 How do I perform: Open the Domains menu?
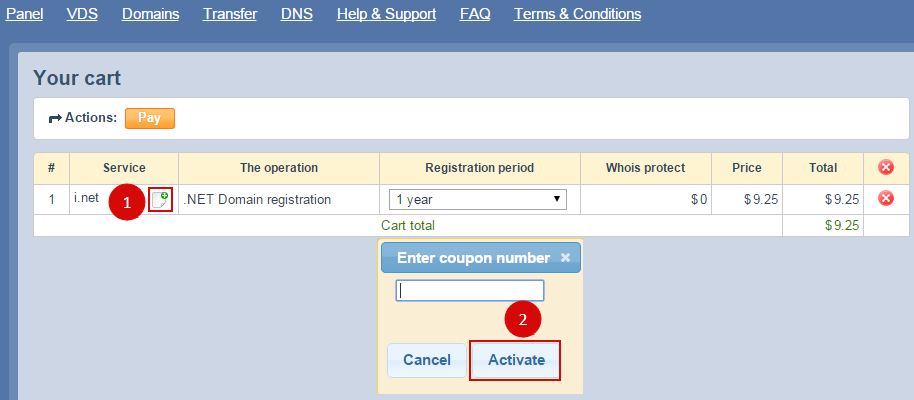tap(150, 14)
